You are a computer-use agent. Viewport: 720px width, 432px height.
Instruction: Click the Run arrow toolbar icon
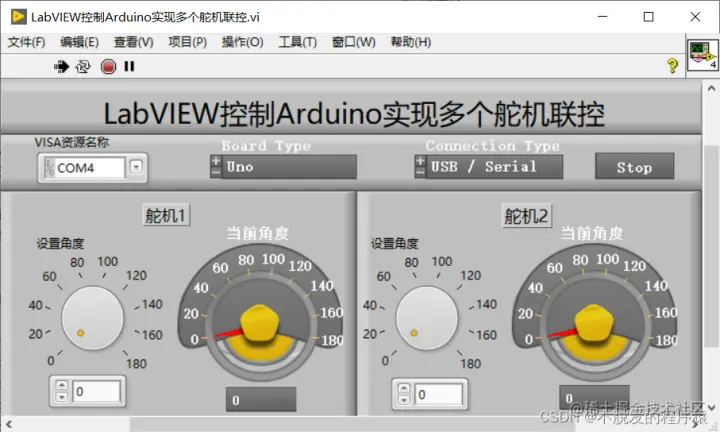pos(61,67)
